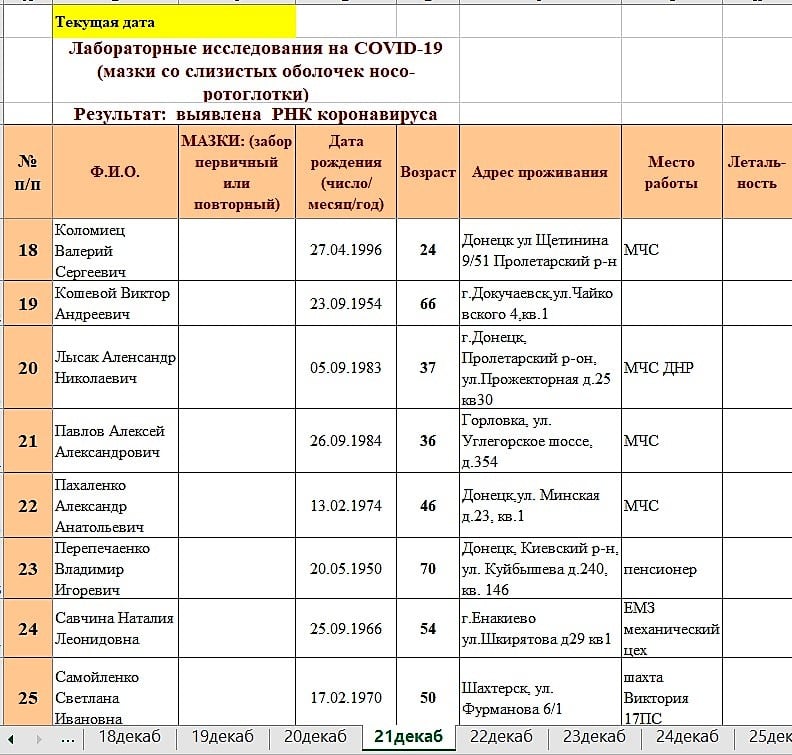Click the active 21декаб sheet tab
This screenshot has height=755, width=792.
408,738
